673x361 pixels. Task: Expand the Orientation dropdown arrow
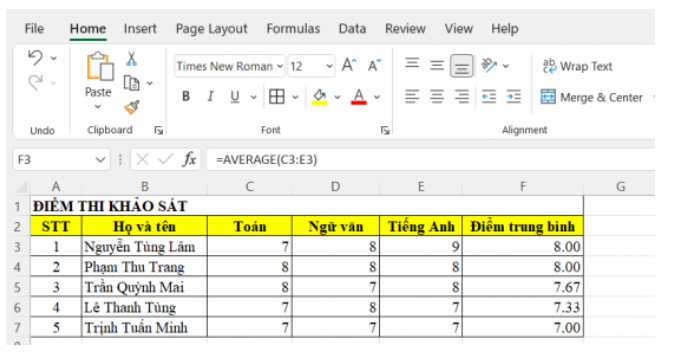pyautogui.click(x=506, y=66)
